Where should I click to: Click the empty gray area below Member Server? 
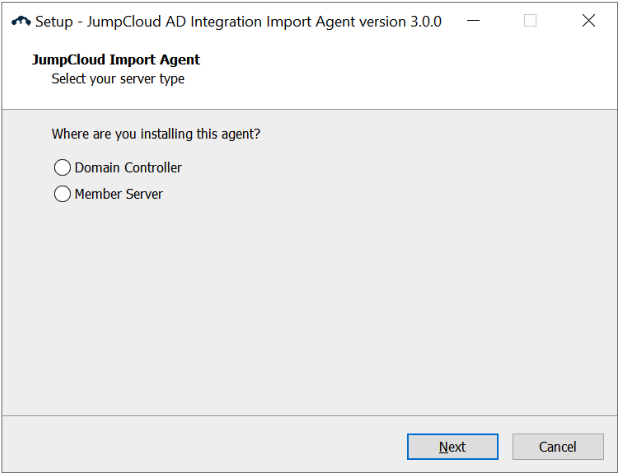(x=300, y=300)
